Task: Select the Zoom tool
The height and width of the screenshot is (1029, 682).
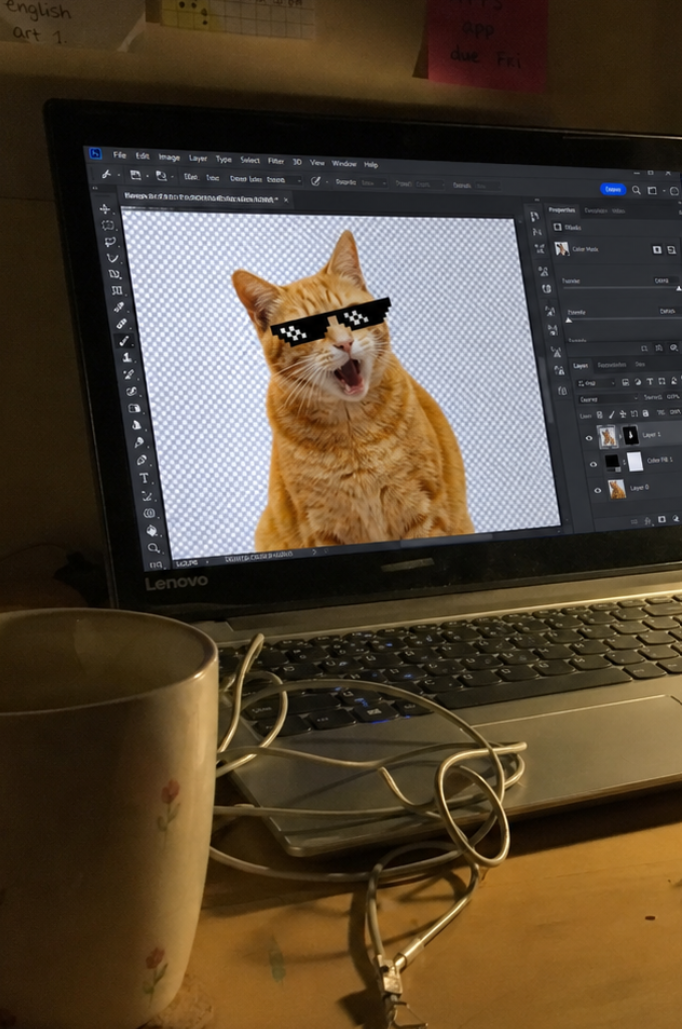Action: coord(154,547)
